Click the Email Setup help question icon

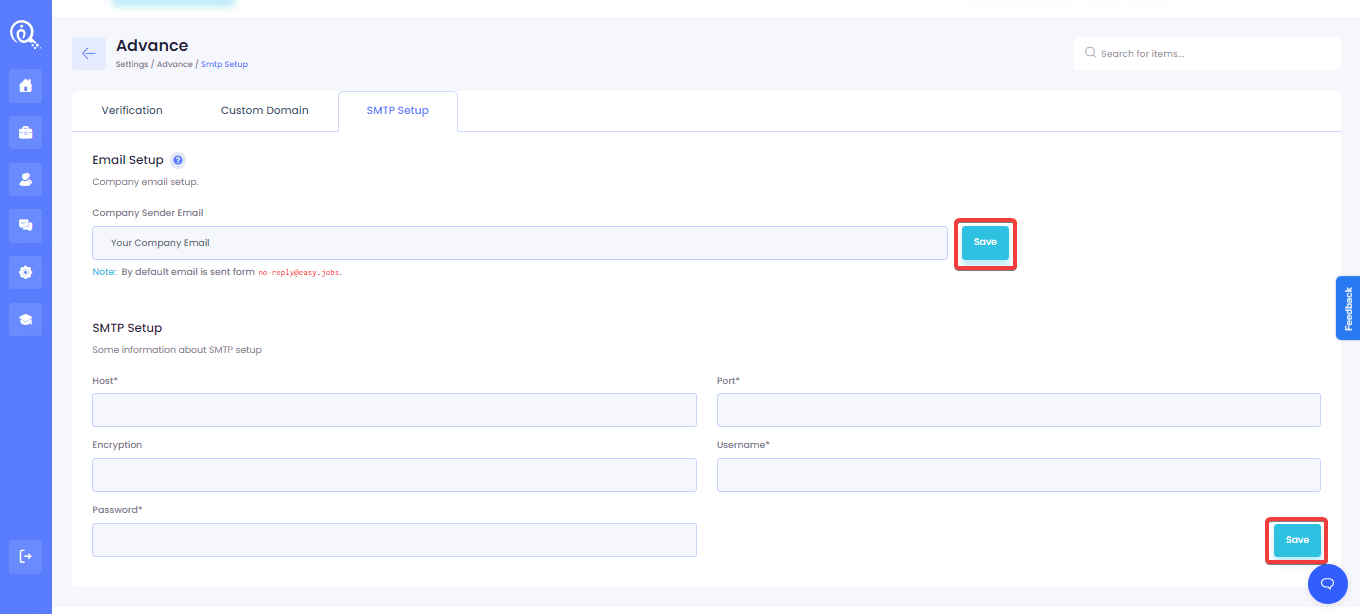(x=178, y=160)
